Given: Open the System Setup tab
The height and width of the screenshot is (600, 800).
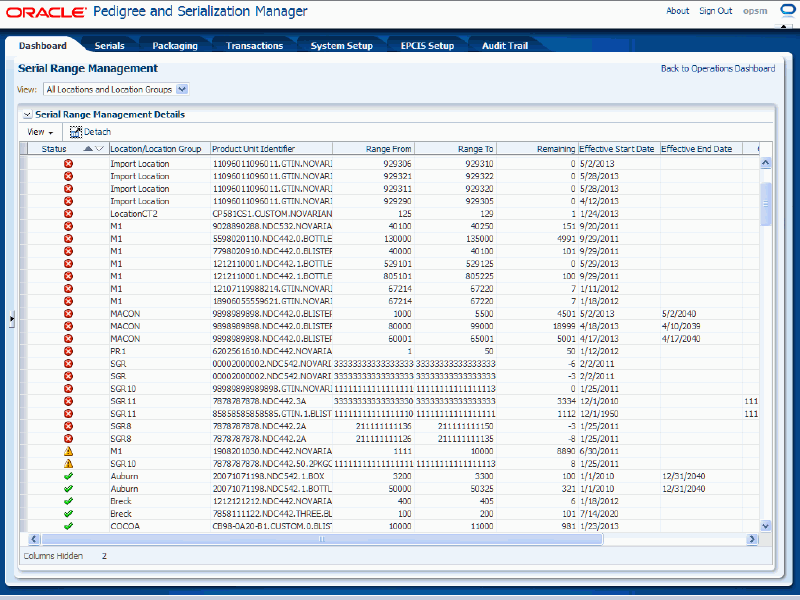Looking at the screenshot, I should click(x=342, y=46).
